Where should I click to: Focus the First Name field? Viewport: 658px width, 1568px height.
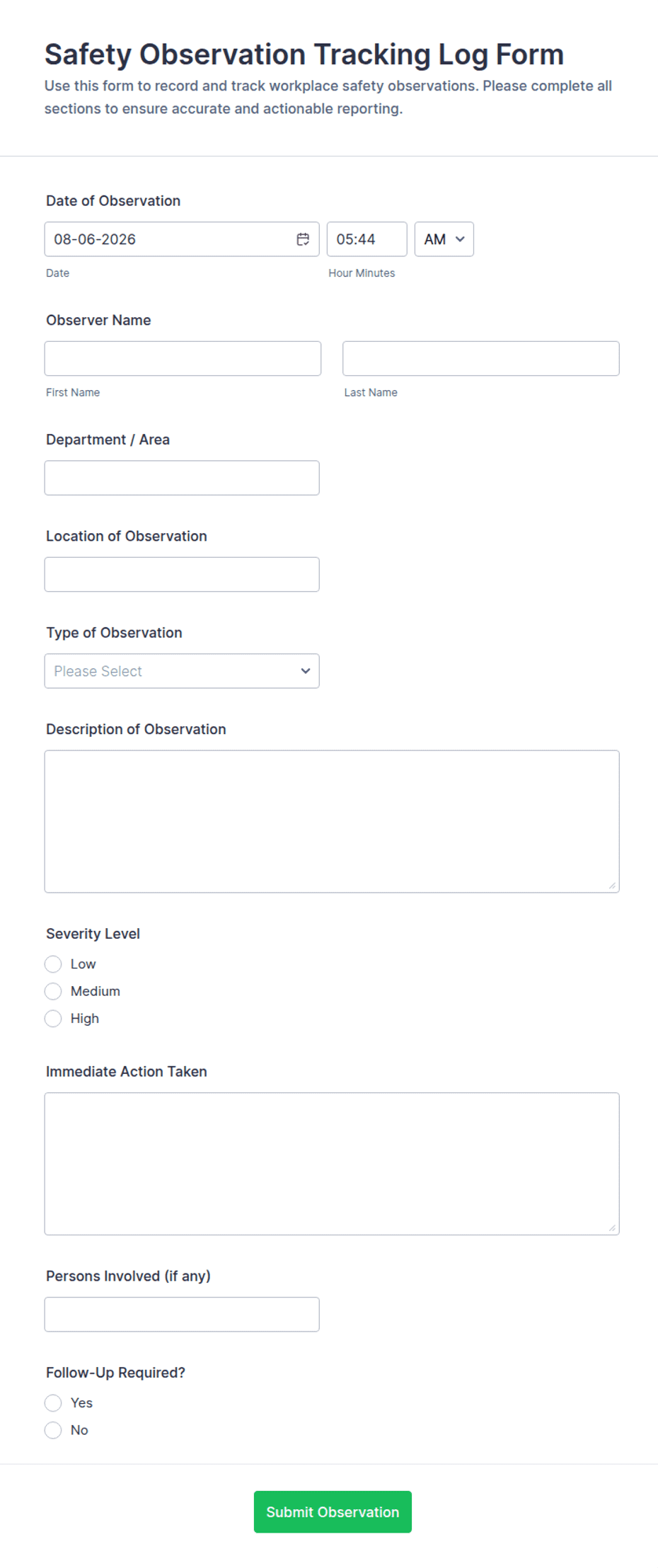tap(183, 358)
